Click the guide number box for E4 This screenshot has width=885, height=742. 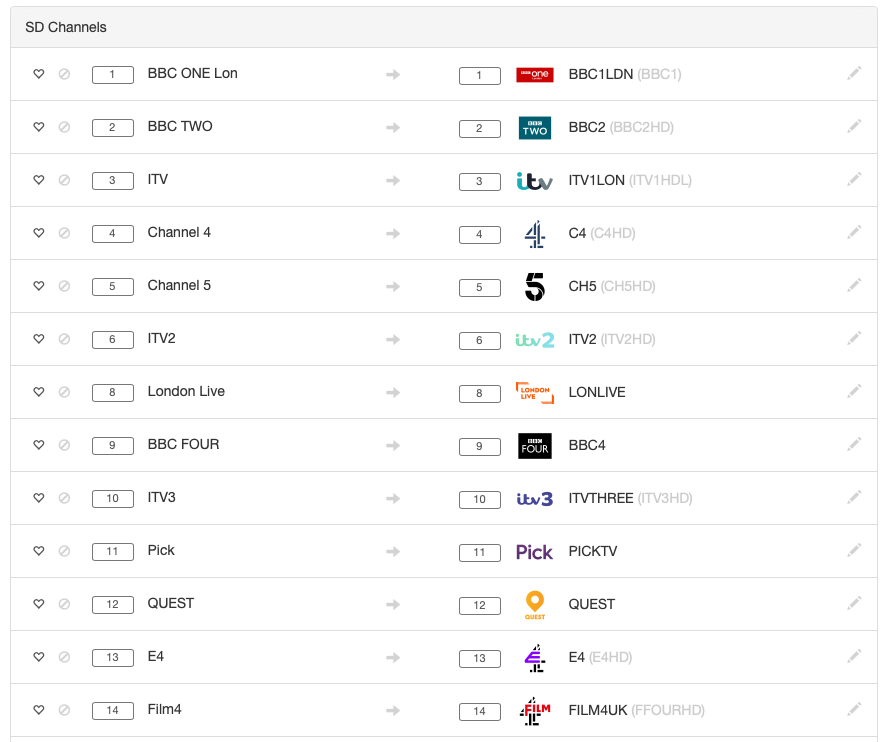(x=479, y=658)
